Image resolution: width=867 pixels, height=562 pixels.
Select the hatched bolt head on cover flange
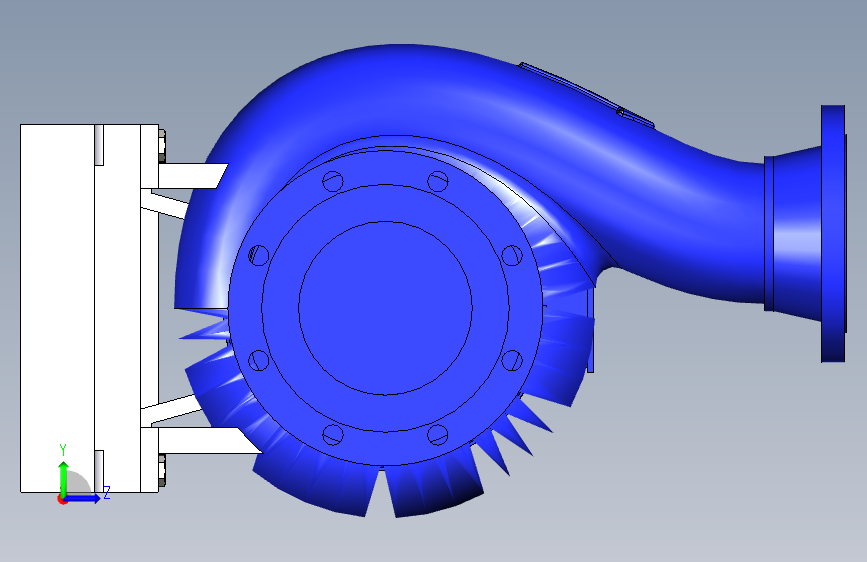click(x=259, y=255)
